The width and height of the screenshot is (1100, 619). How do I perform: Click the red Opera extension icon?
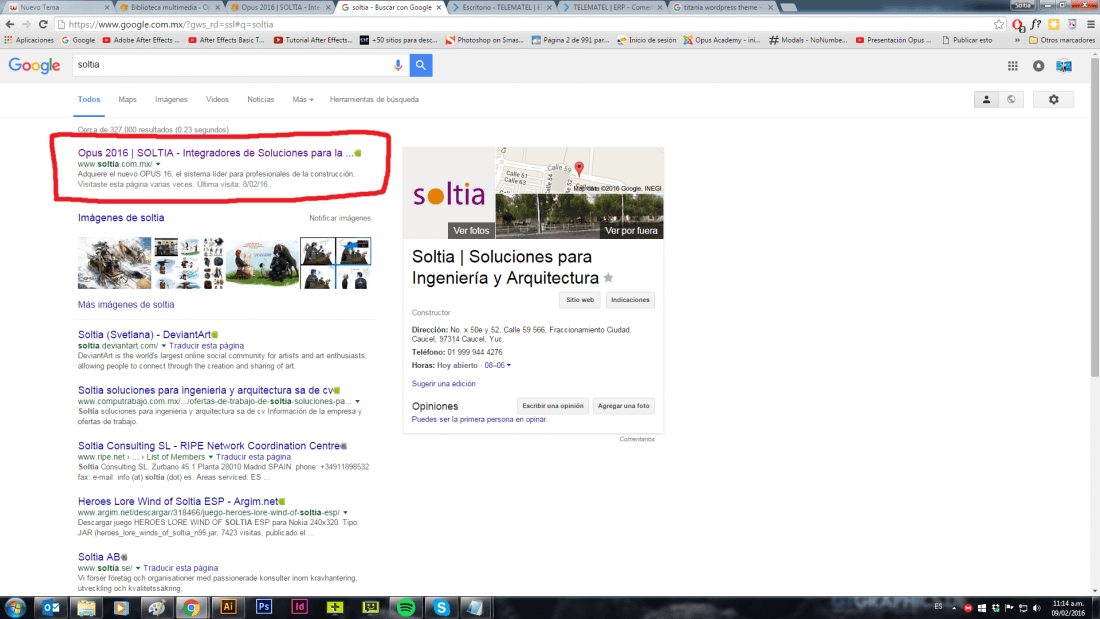point(1018,25)
